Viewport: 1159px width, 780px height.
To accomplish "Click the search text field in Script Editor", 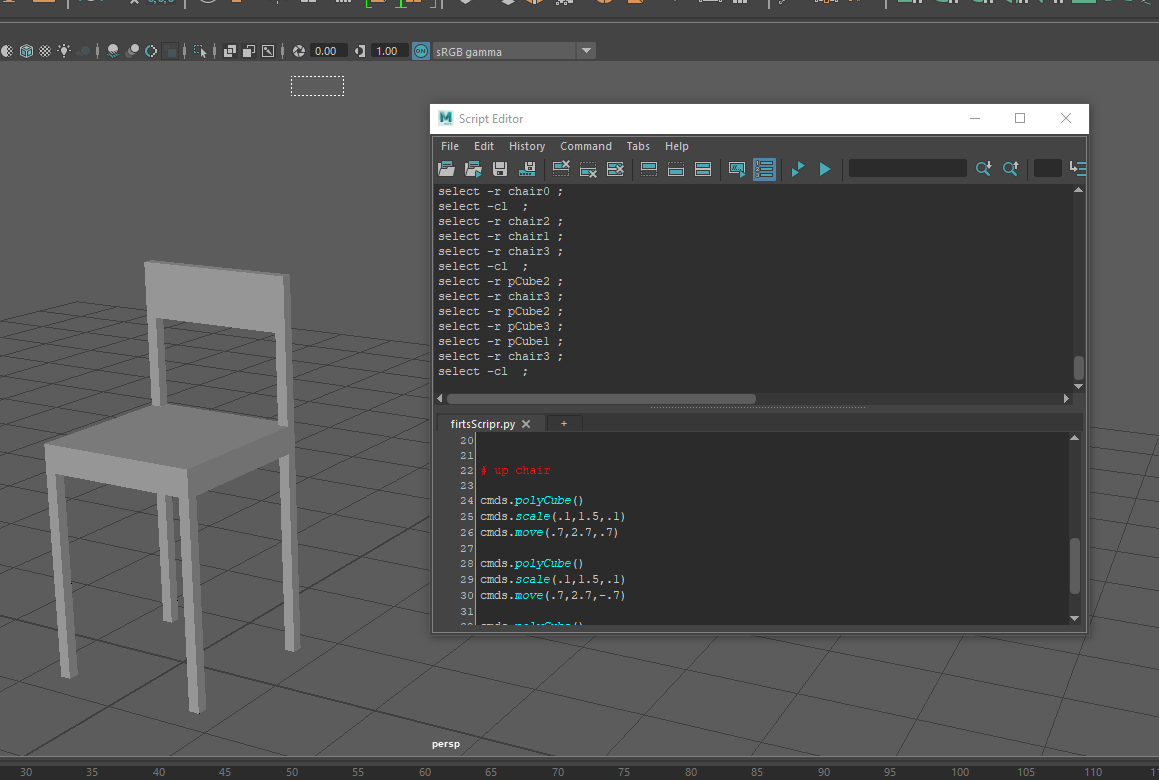I will 908,169.
